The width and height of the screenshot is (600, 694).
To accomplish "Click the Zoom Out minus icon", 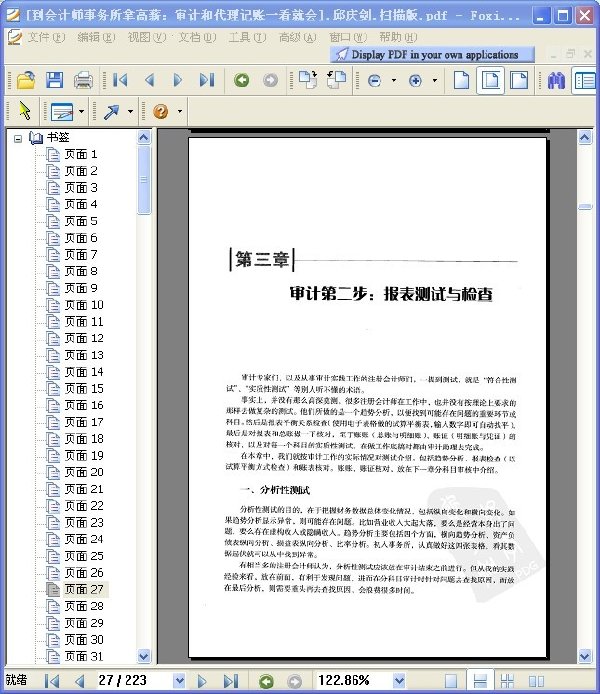I will click(x=374, y=81).
